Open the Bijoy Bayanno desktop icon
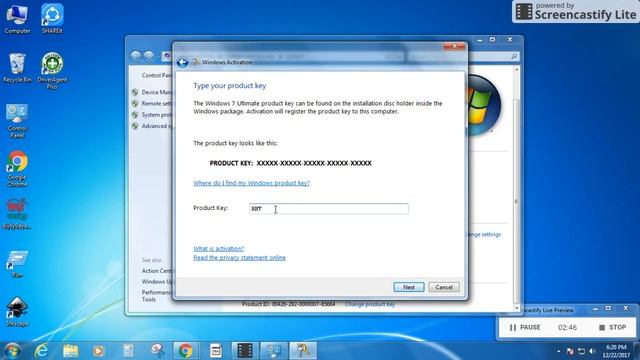The width and height of the screenshot is (640, 360). (x=17, y=214)
